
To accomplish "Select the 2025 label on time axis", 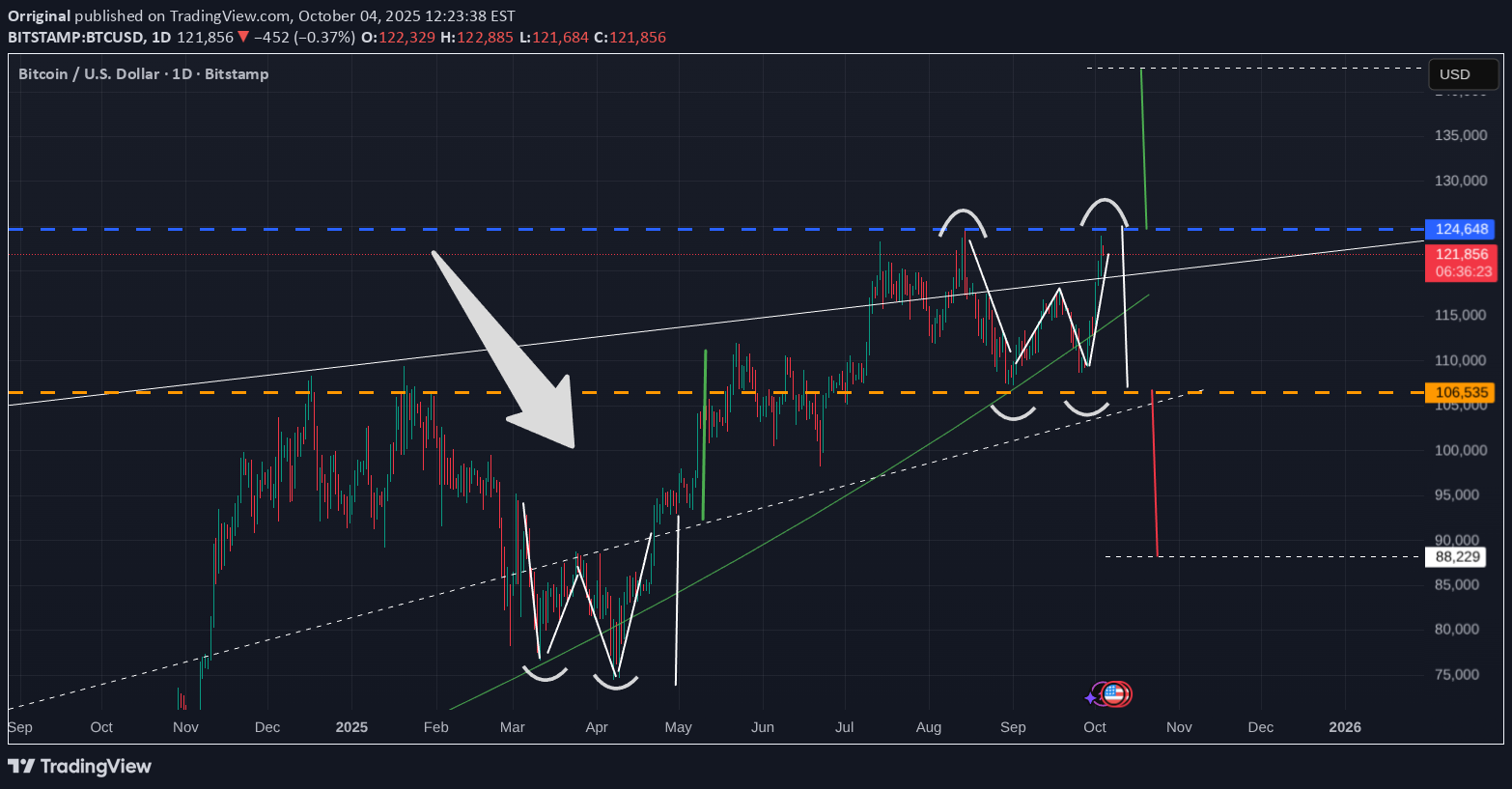I will pos(351,727).
